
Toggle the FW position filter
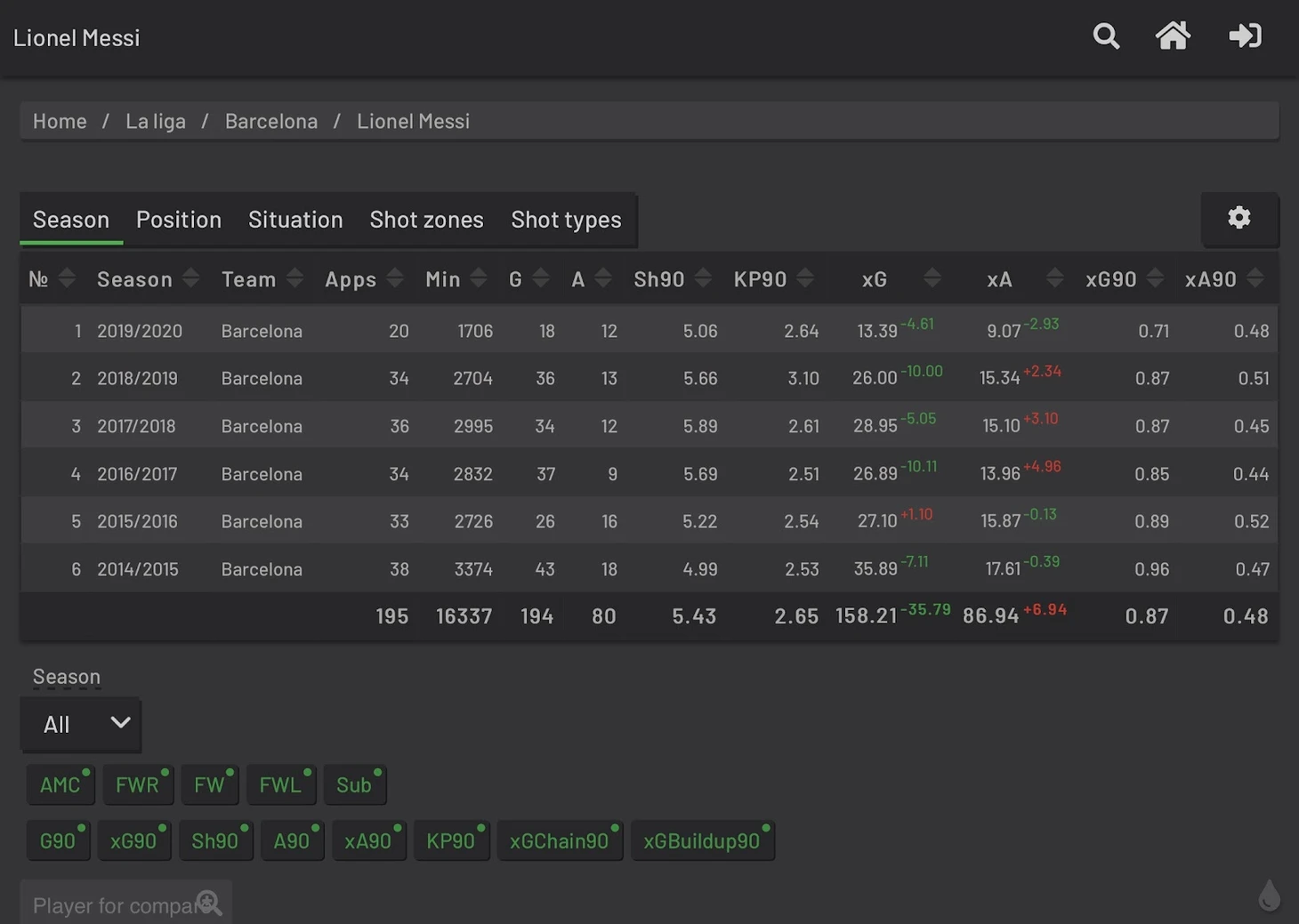click(209, 784)
